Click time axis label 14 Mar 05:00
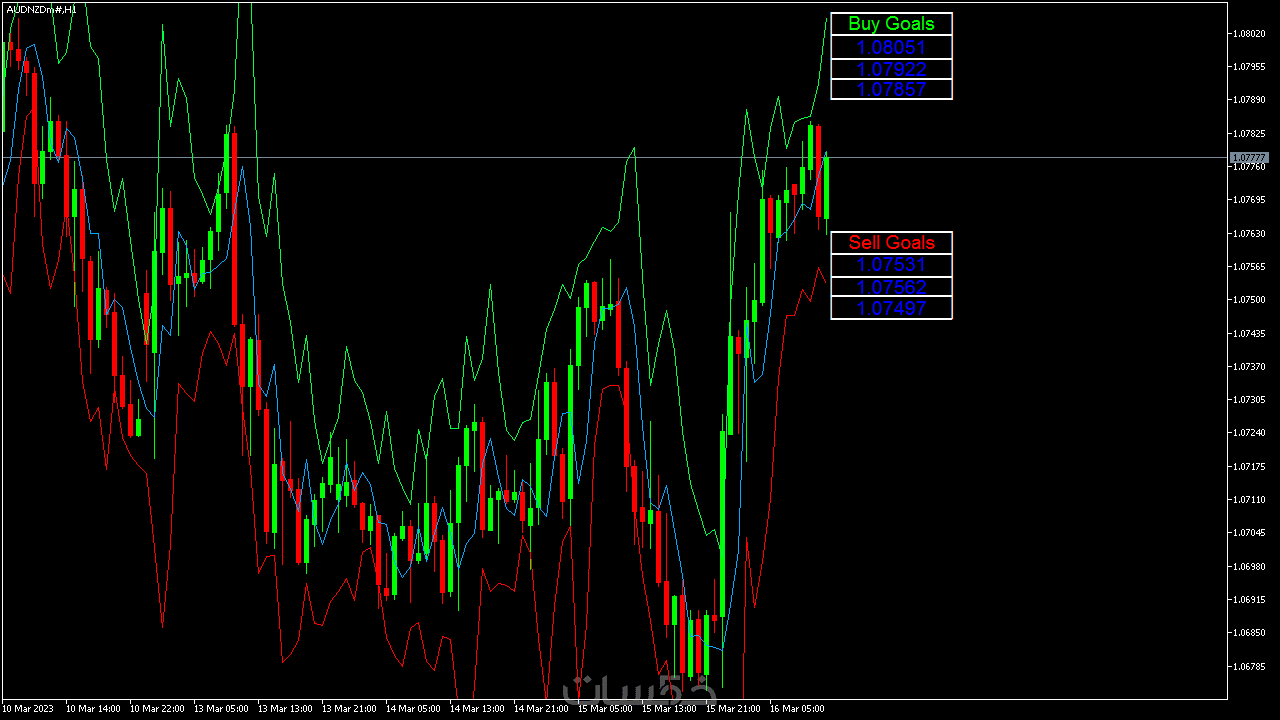The height and width of the screenshot is (720, 1280). coord(414,709)
